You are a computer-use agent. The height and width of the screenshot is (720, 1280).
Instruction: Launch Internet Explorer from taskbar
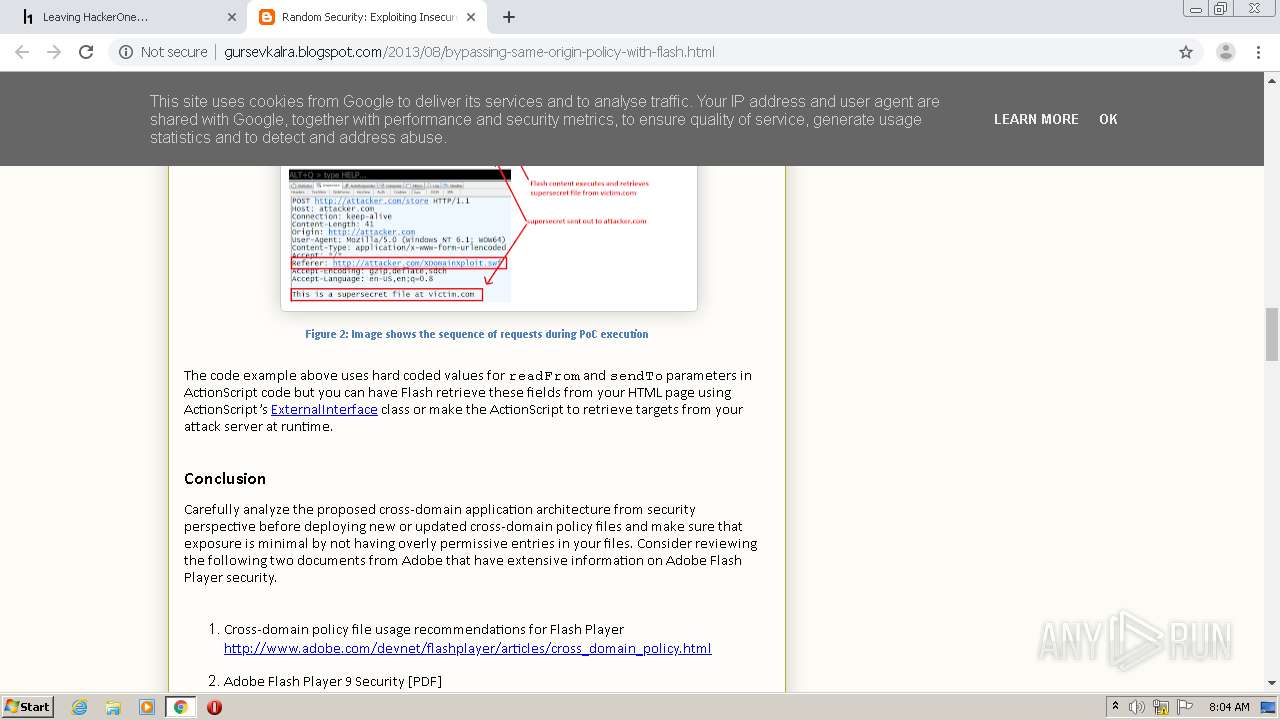80,707
